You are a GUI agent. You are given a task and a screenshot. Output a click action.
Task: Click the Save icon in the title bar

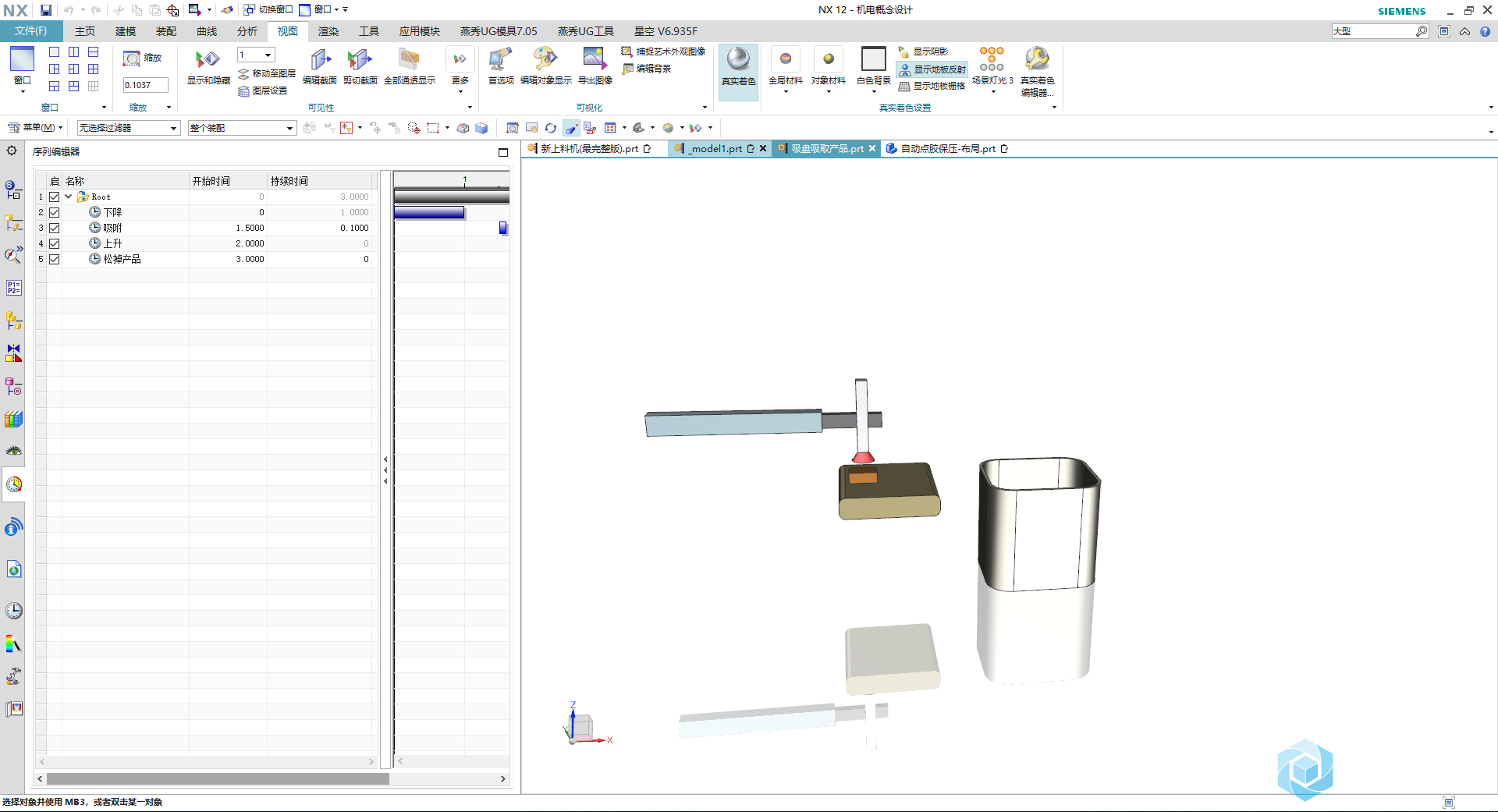click(x=46, y=10)
